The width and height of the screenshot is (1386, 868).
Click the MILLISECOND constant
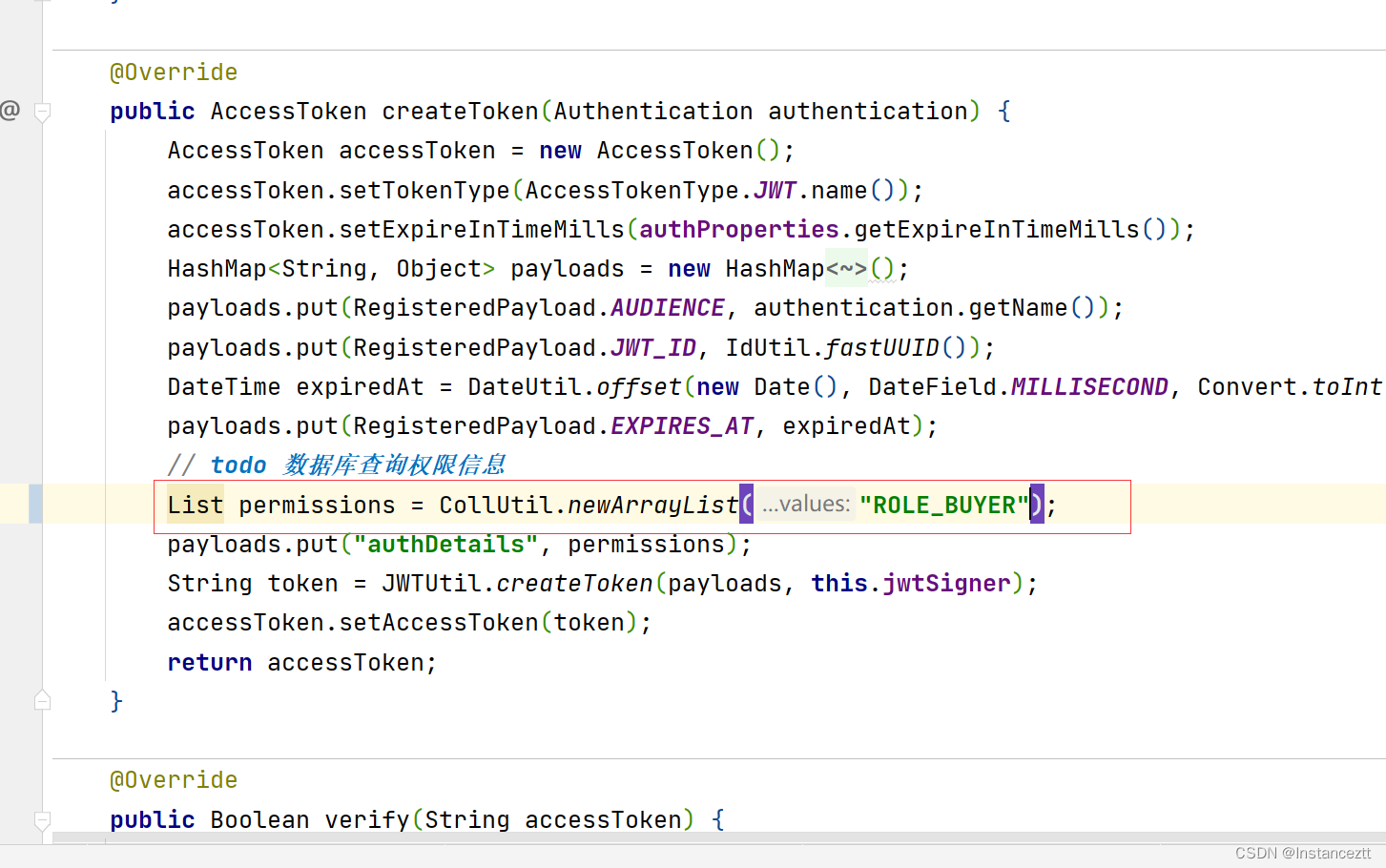(1089, 387)
